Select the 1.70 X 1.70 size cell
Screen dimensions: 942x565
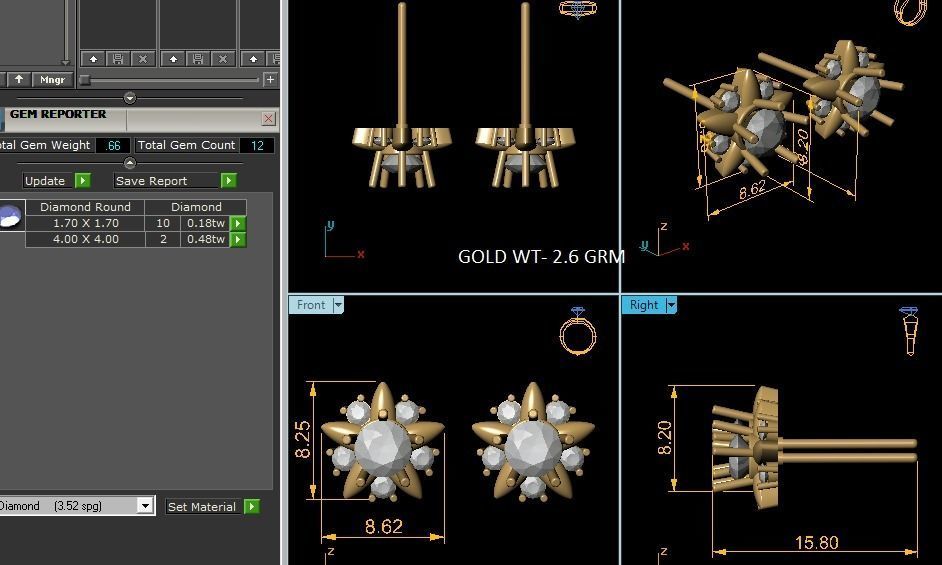click(x=85, y=223)
